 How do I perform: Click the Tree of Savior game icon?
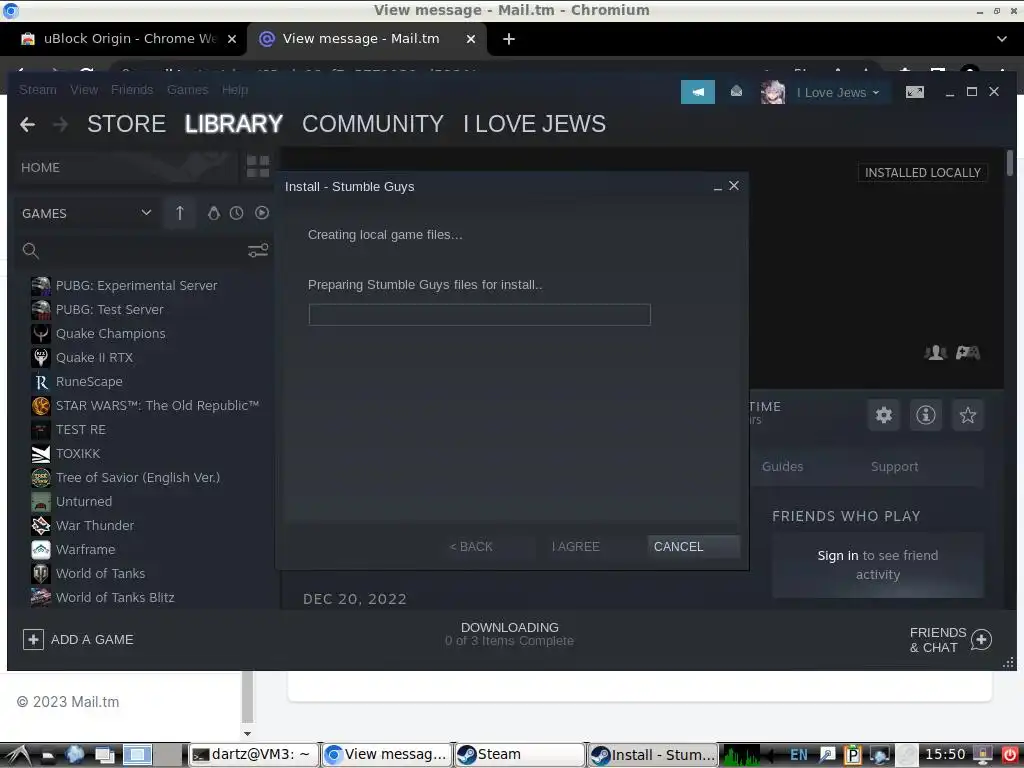pyautogui.click(x=40, y=477)
